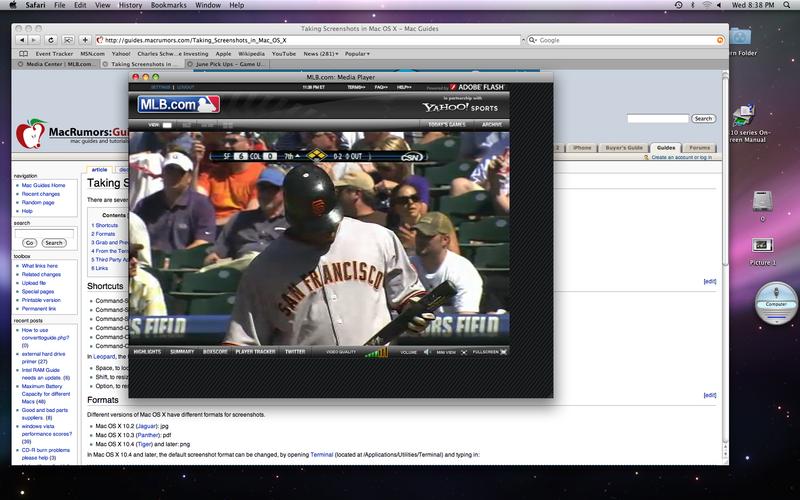Open Summary in the media player
Image resolution: width=800 pixels, height=500 pixels.
(182, 352)
